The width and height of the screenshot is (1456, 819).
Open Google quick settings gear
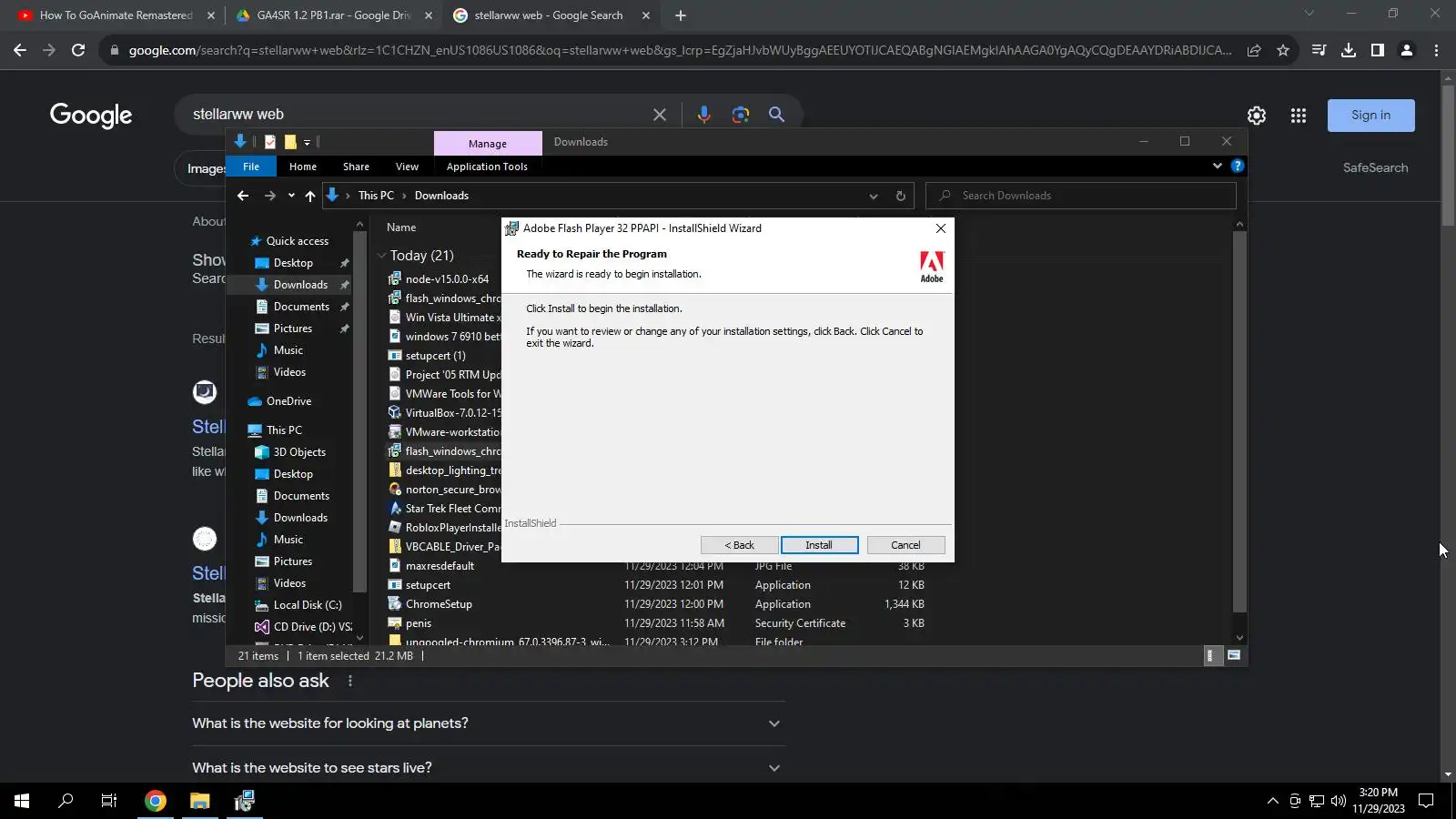pyautogui.click(x=1257, y=116)
